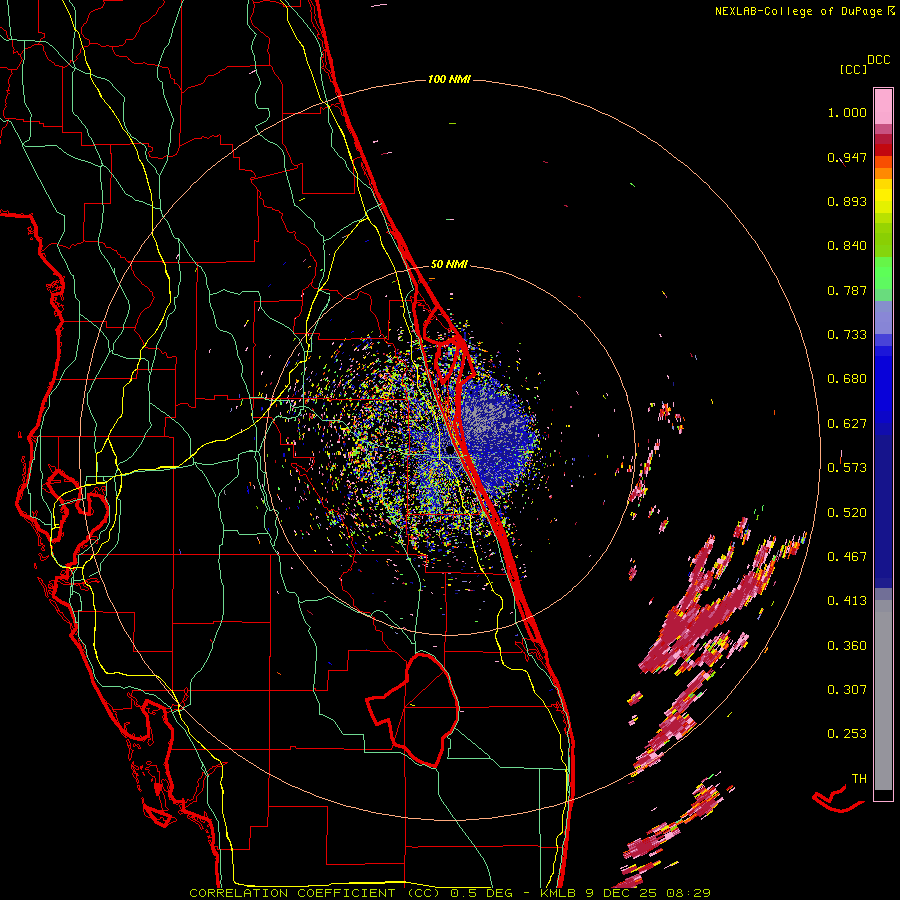This screenshot has width=900, height=900.
Task: Click the 0.307 legend value
Action: click(847, 690)
